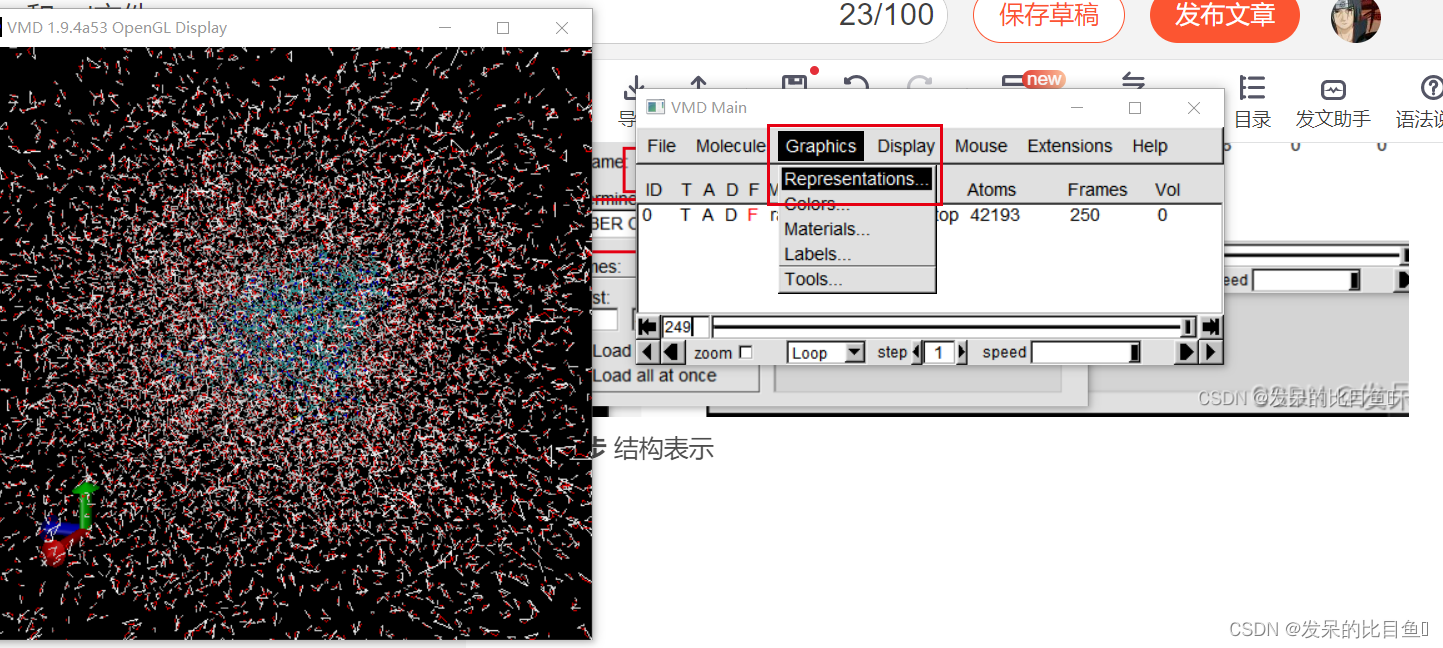1443x648 pixels.
Task: Toggle Drawn flag D for molecule 0
Action: [x=731, y=215]
